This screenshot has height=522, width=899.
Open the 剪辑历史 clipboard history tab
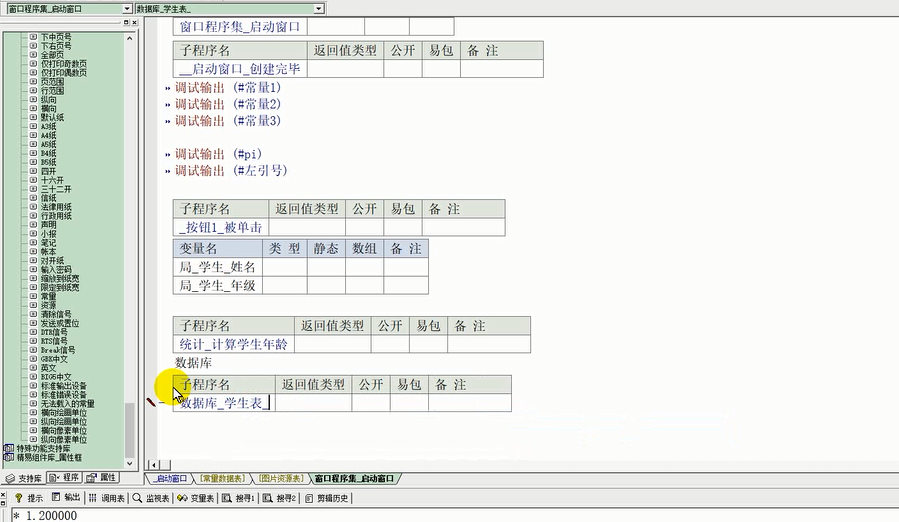(327, 497)
